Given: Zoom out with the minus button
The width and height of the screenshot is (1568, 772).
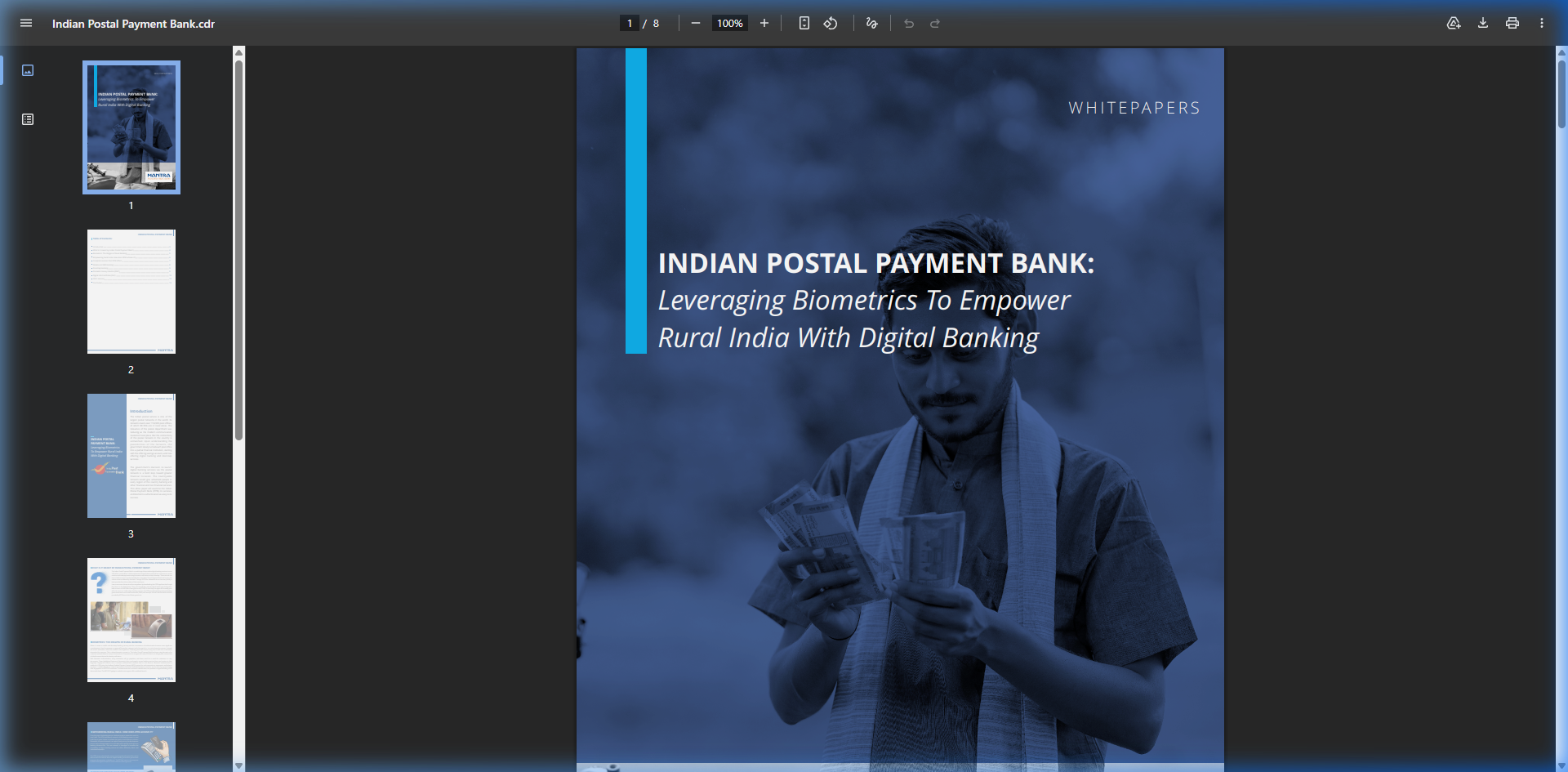Looking at the screenshot, I should point(696,23).
